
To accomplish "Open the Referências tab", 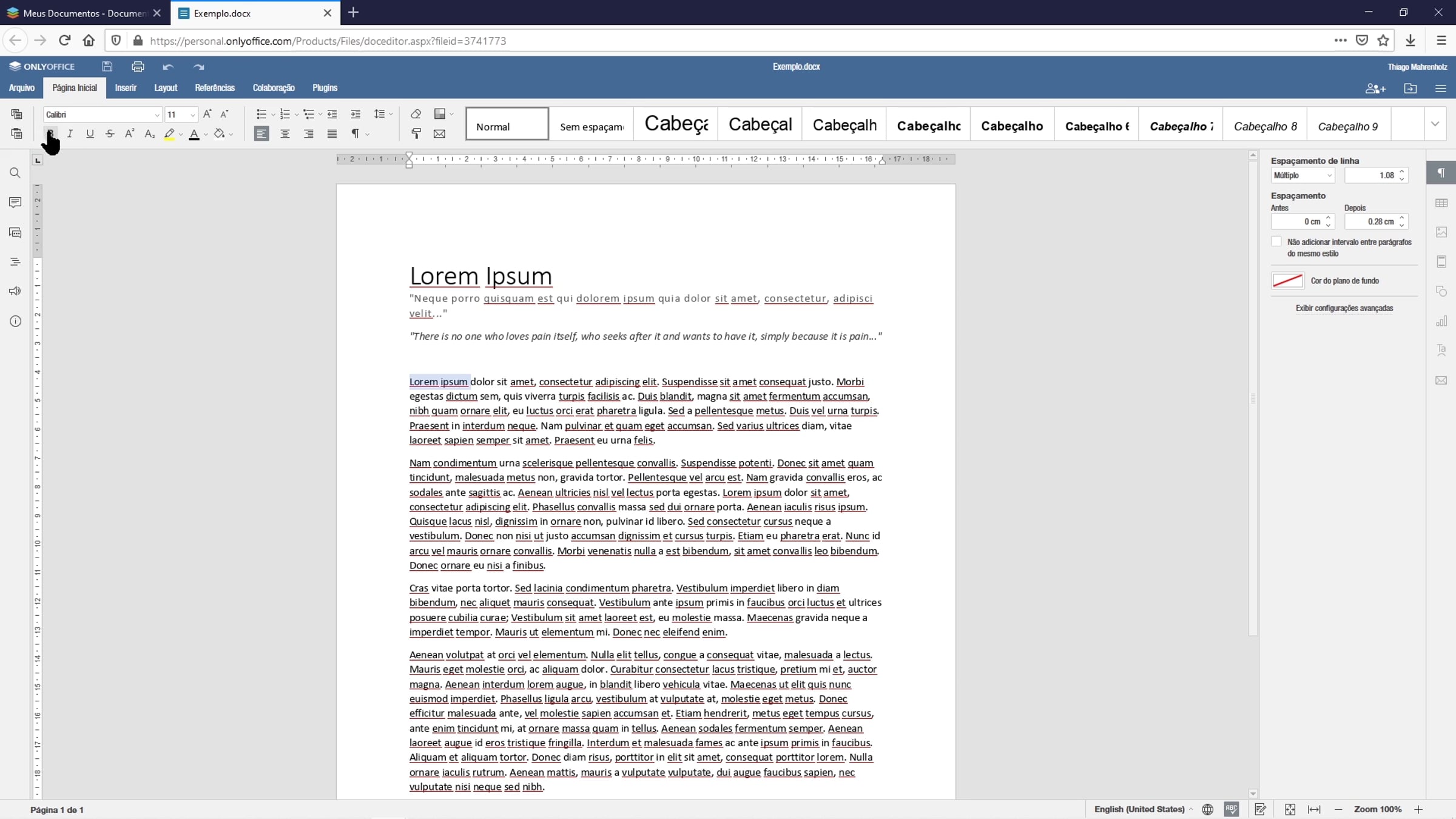I will tap(215, 88).
